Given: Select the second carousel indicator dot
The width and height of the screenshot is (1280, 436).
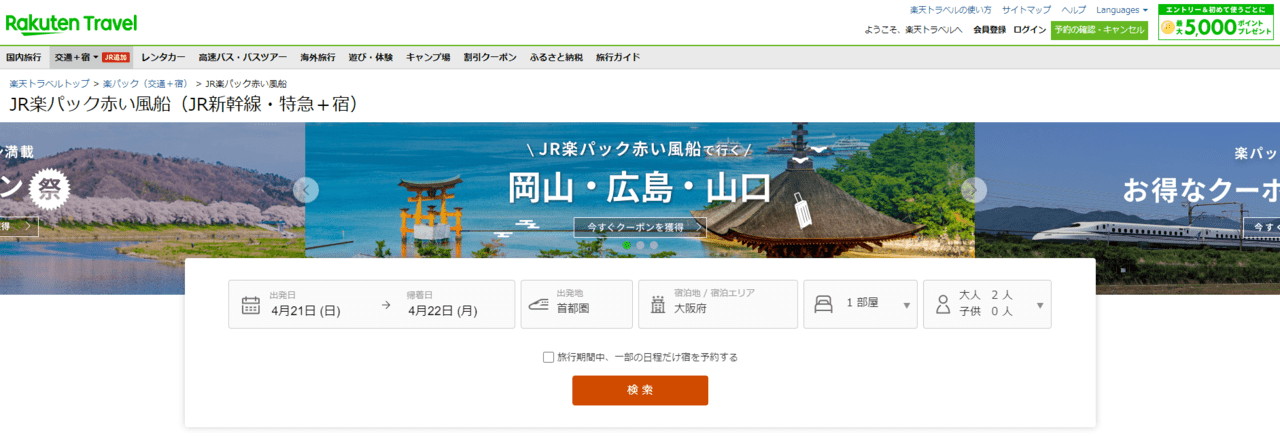Looking at the screenshot, I should [x=640, y=245].
